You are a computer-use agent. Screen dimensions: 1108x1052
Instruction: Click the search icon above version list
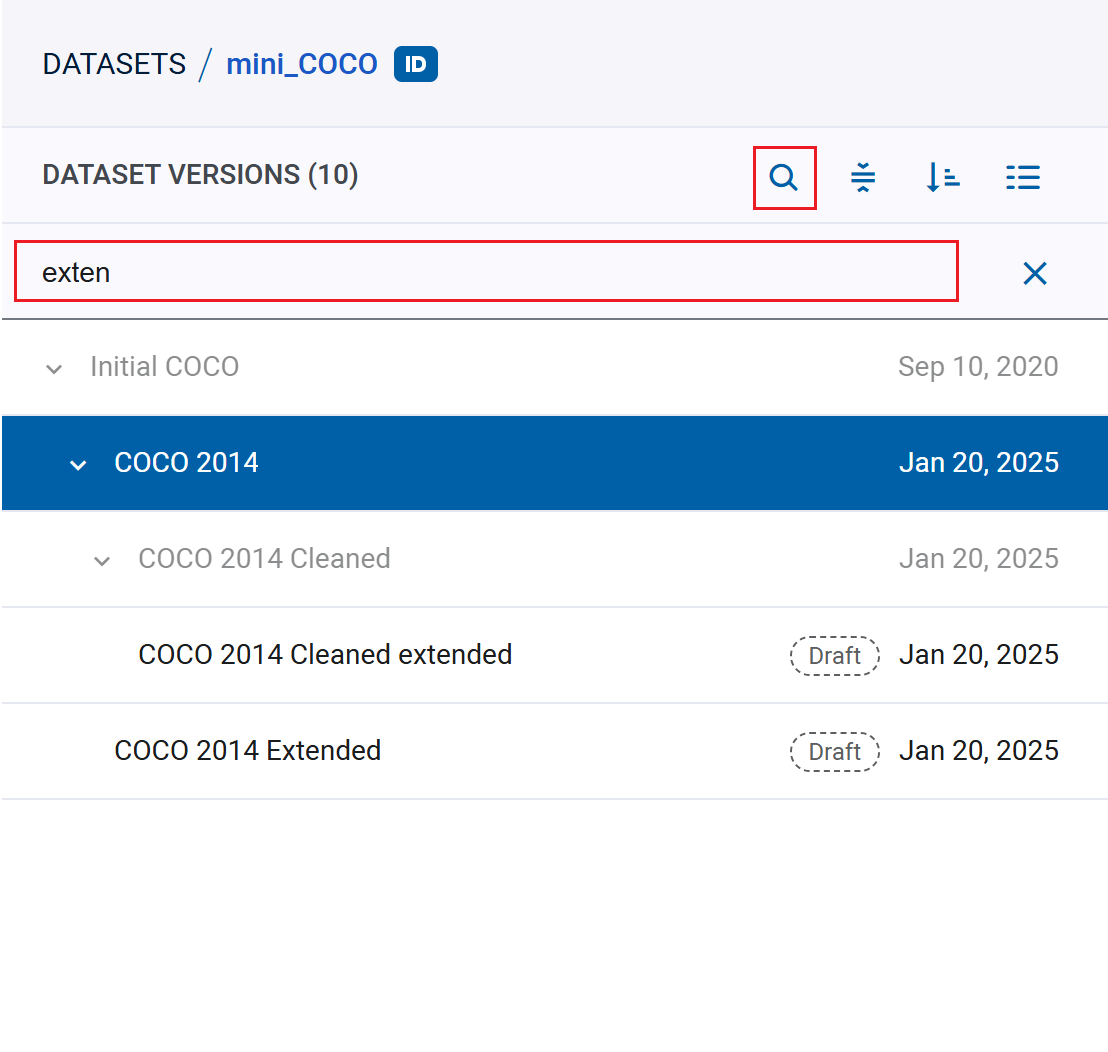[x=784, y=176]
